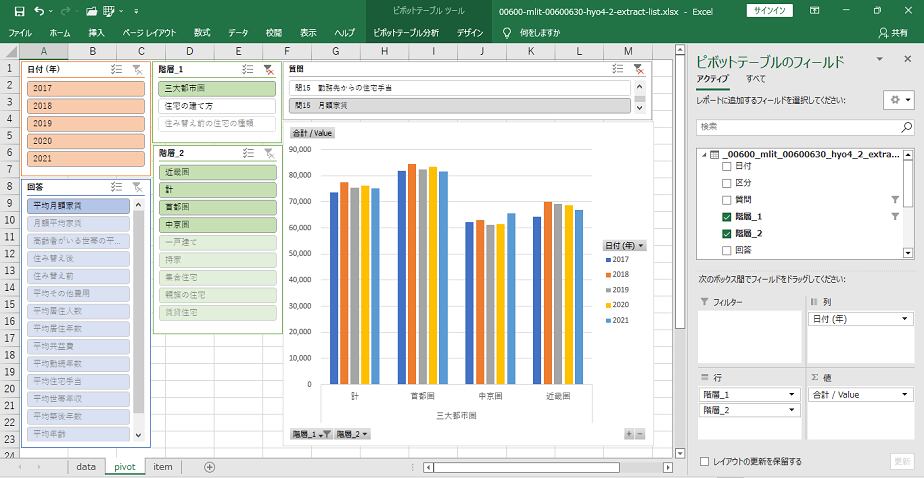Image resolution: width=924 pixels, height=478 pixels.
Task: Expand the entire field with the chart plus button
Action: [628, 434]
